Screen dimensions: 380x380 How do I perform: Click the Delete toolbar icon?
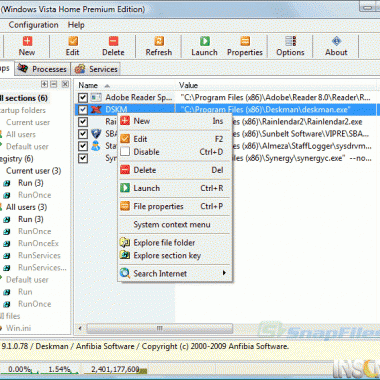coord(113,41)
